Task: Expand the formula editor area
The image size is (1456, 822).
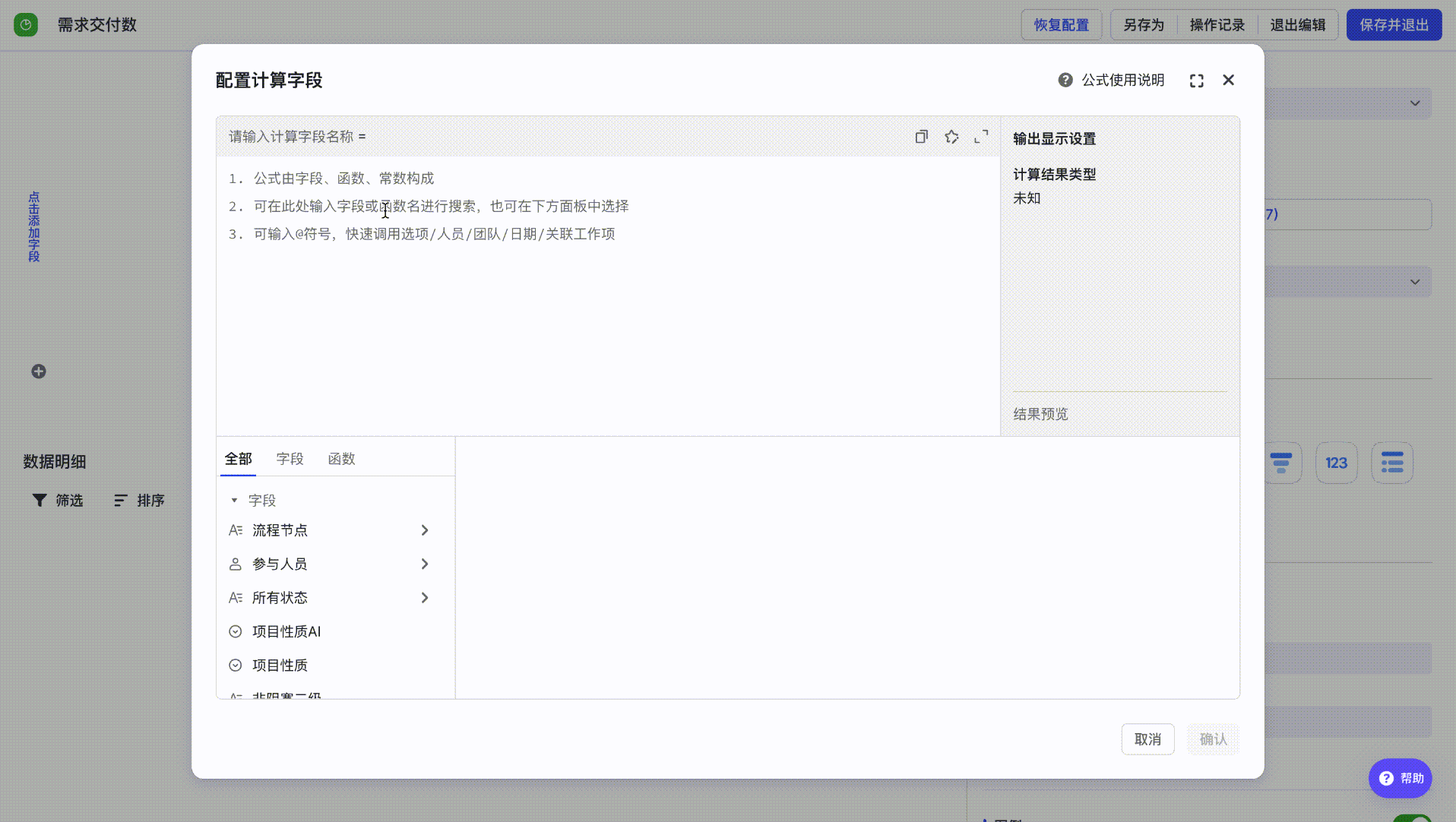Action: [x=981, y=137]
